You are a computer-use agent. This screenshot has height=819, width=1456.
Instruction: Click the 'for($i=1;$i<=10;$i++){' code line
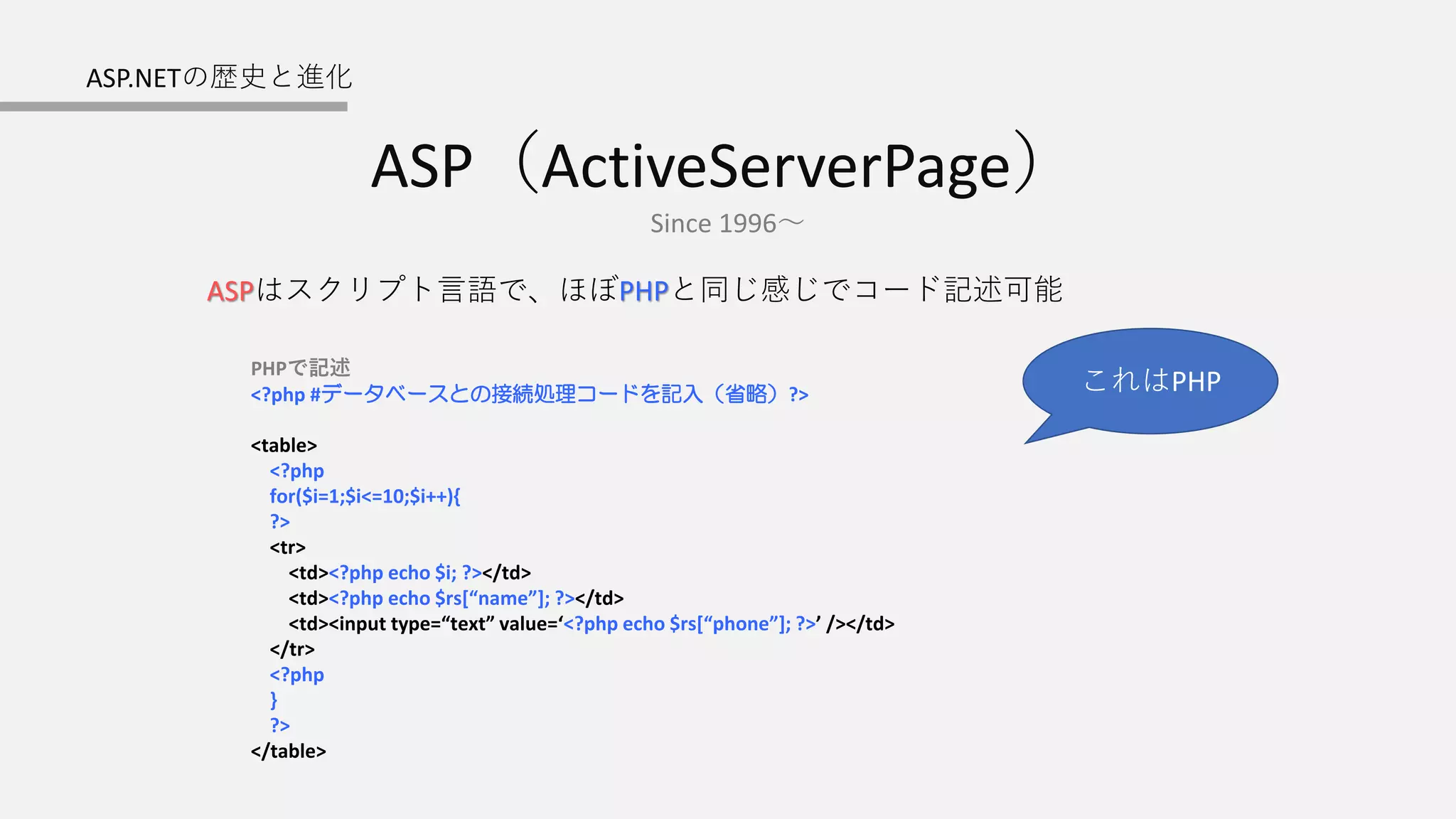click(365, 496)
